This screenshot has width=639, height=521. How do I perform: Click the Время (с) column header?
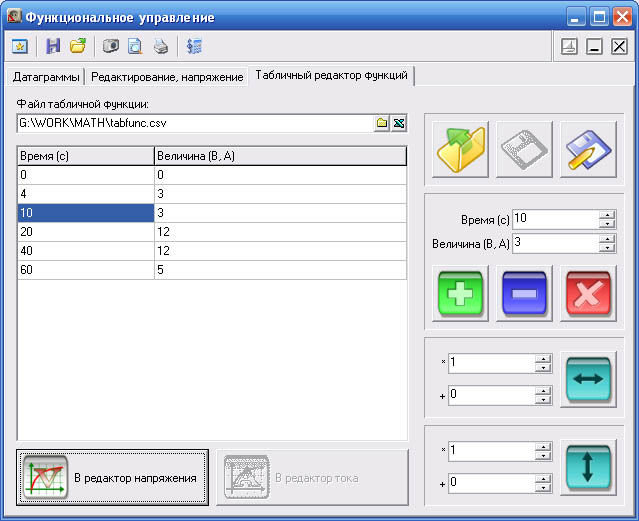[x=85, y=155]
